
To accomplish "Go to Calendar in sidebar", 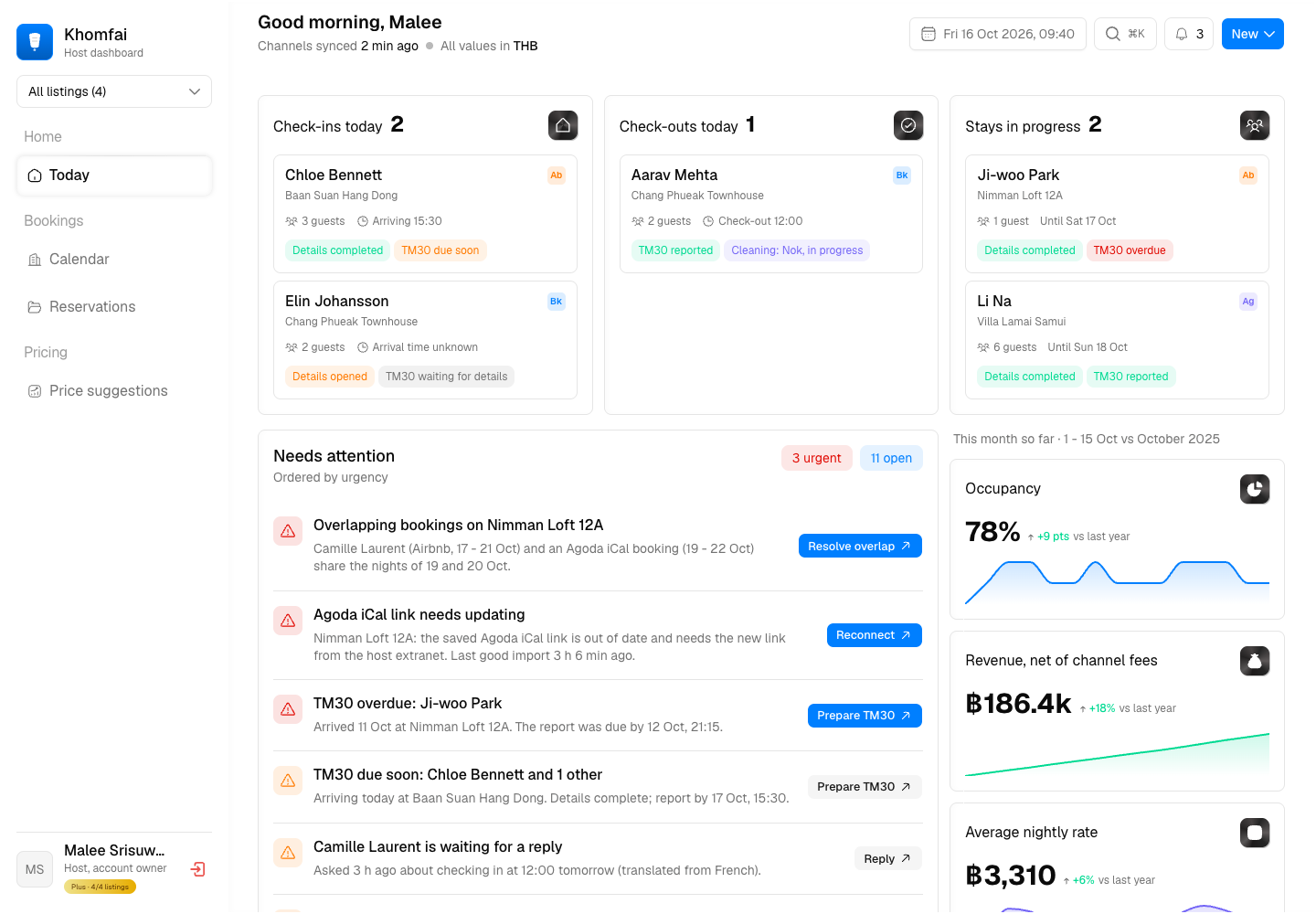I will pyautogui.click(x=114, y=260).
